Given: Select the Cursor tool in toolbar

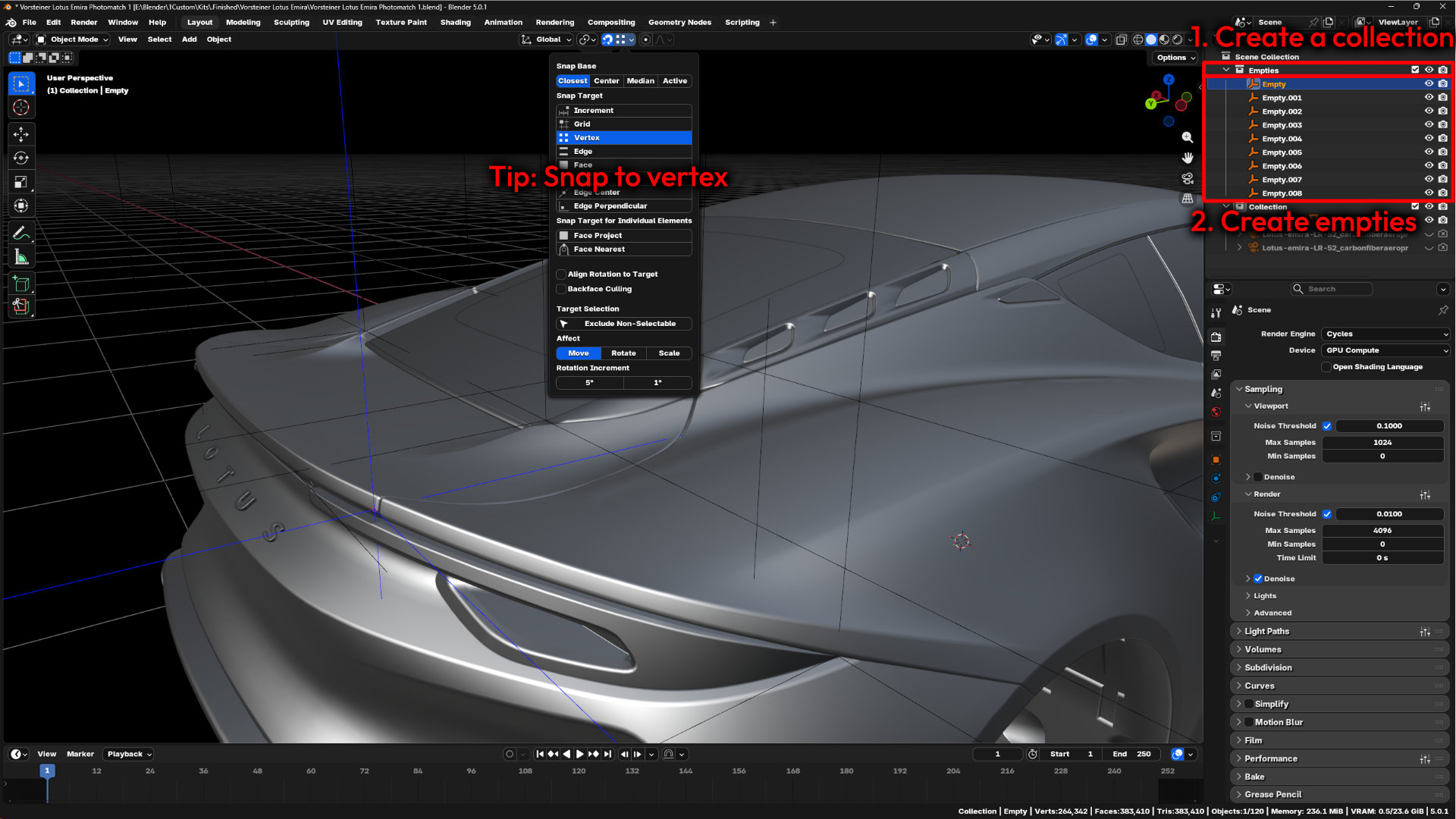Looking at the screenshot, I should [x=21, y=108].
